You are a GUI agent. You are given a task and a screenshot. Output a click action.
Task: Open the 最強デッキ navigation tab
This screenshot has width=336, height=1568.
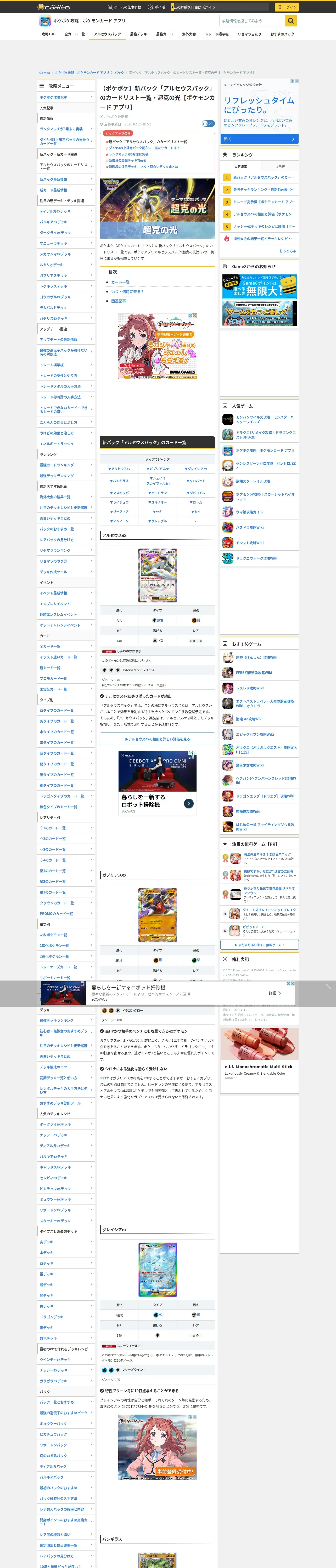[138, 34]
